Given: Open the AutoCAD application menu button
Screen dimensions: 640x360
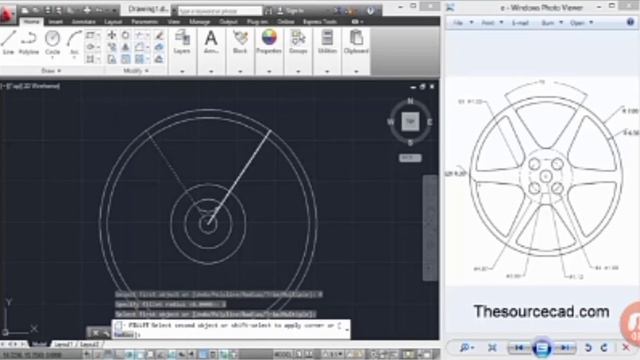Looking at the screenshot, I should pos(7,14).
